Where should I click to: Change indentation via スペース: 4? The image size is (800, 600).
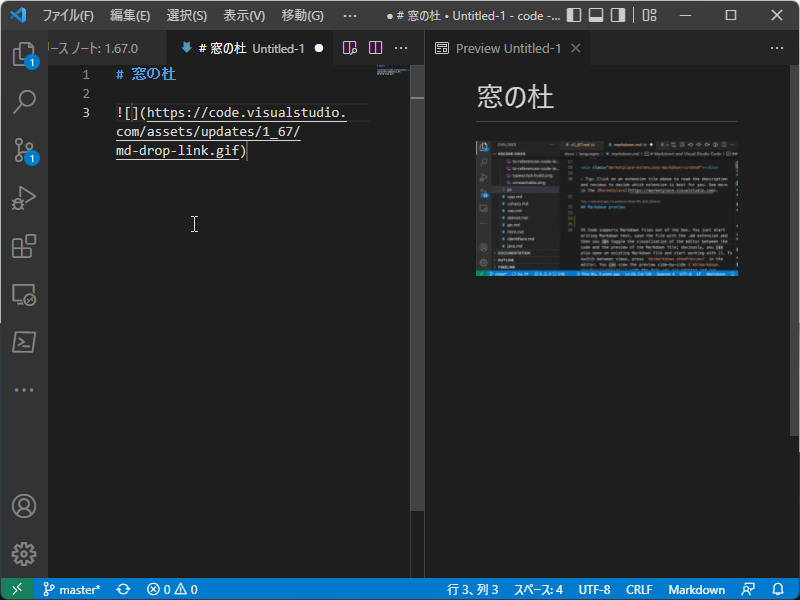tap(538, 590)
